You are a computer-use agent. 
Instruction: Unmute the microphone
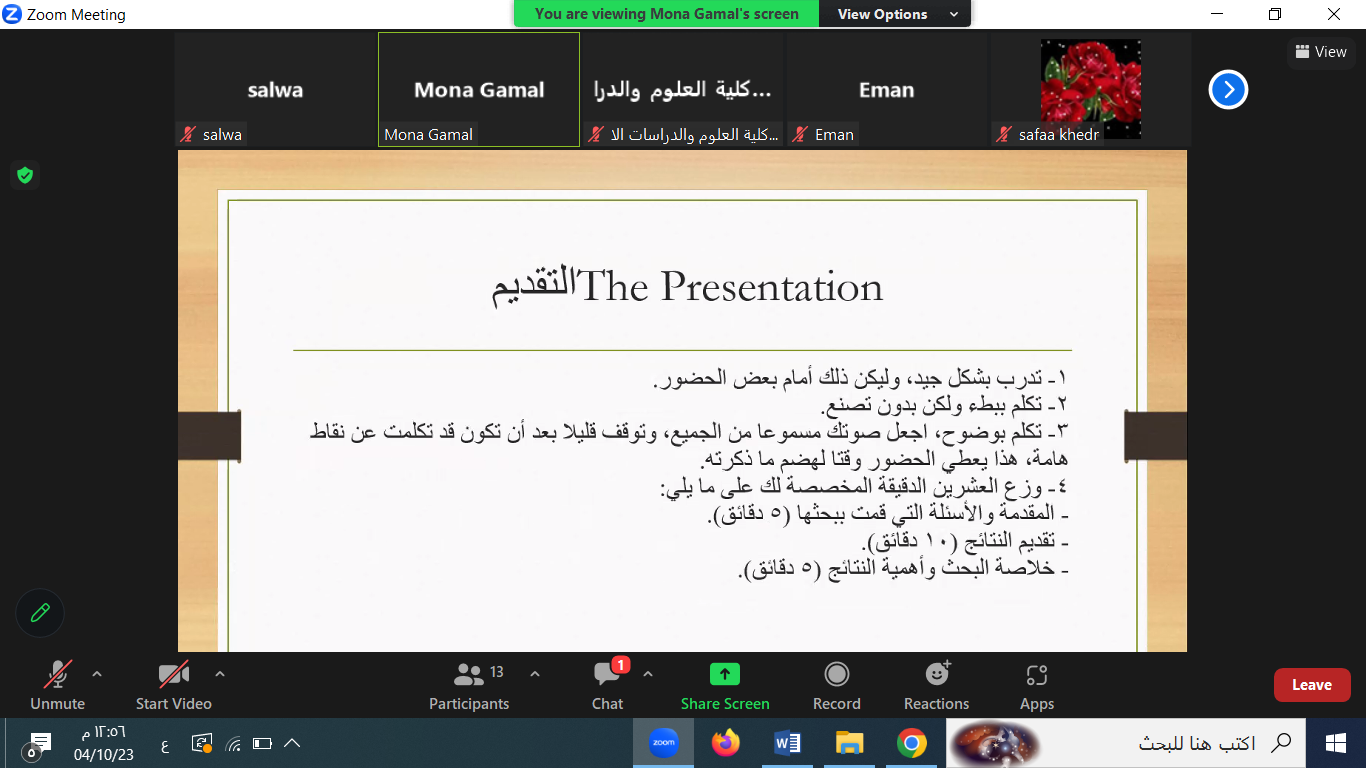coord(58,686)
